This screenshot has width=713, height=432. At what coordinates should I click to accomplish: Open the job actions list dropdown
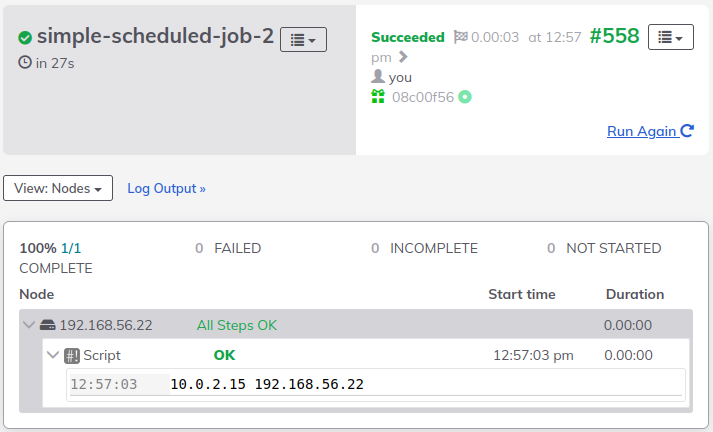click(303, 40)
